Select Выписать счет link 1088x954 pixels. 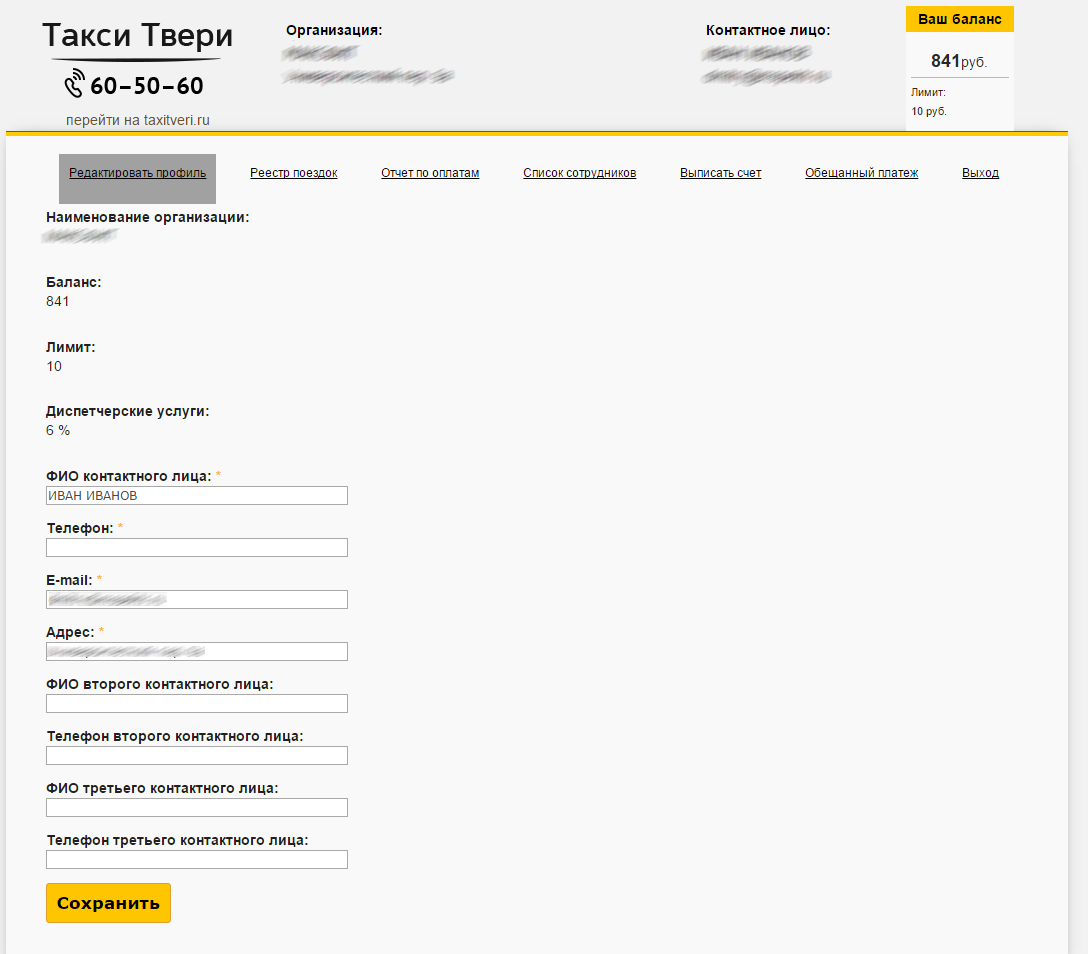[x=720, y=173]
